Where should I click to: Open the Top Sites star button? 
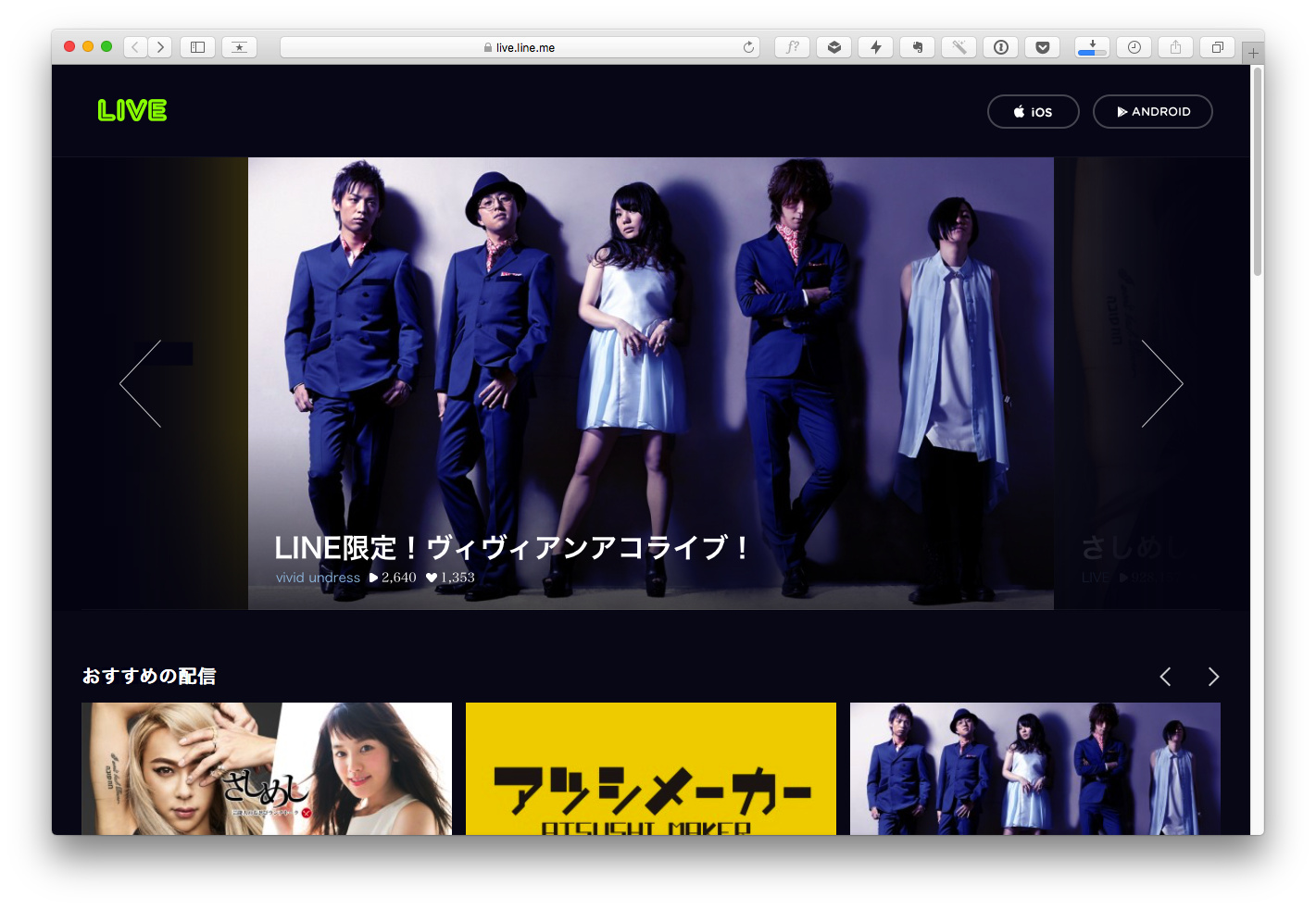pyautogui.click(x=239, y=47)
